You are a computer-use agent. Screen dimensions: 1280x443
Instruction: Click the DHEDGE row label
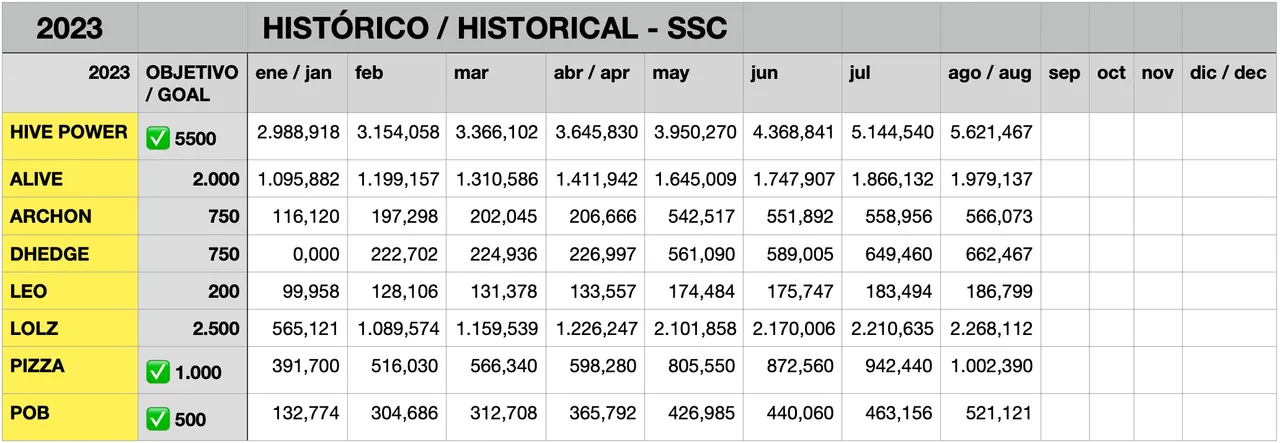click(49, 254)
